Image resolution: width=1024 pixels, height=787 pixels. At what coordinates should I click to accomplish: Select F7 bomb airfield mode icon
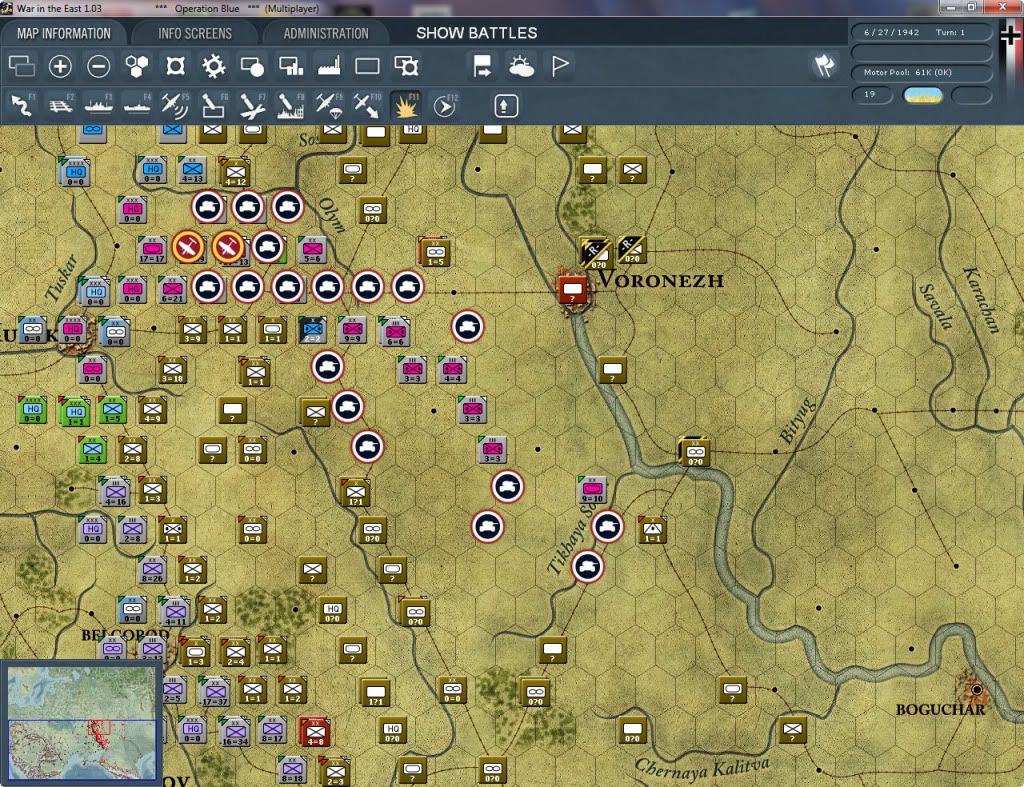click(252, 105)
